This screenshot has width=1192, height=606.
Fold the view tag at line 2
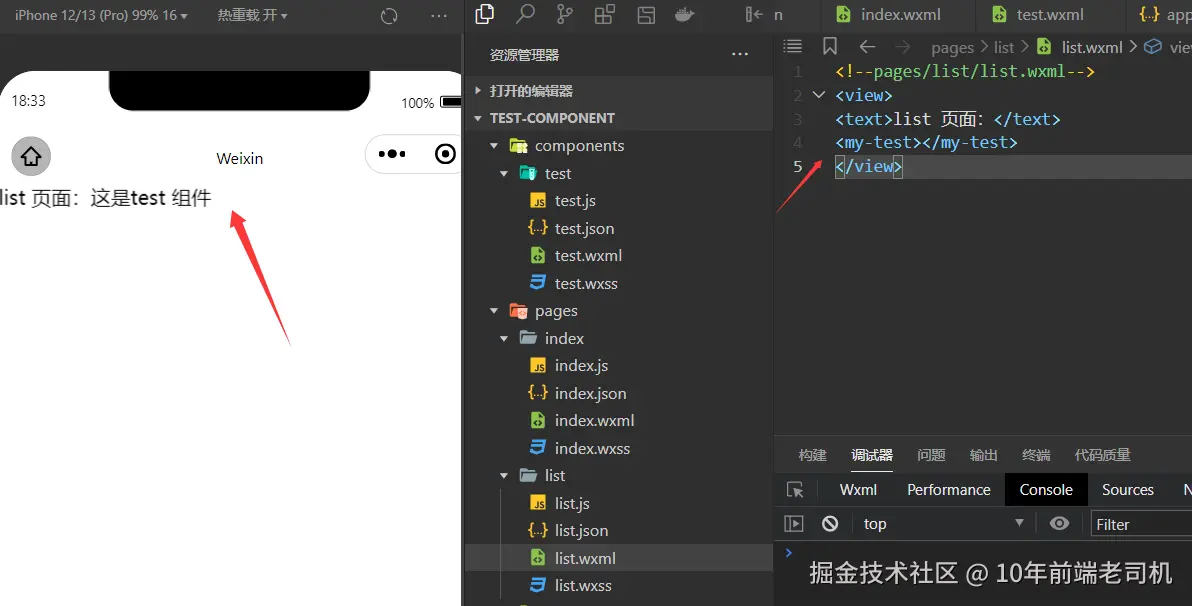pos(819,95)
